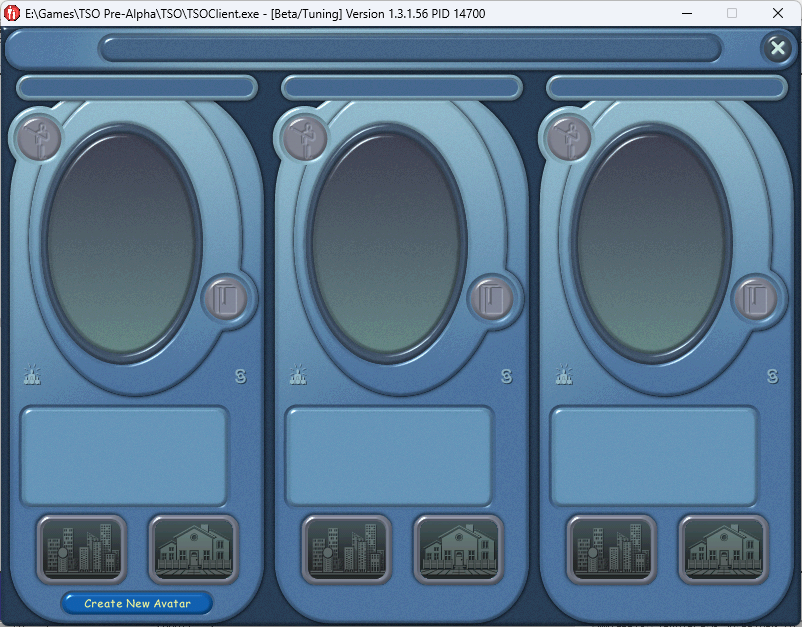Click the house button in the first slot
The width and height of the screenshot is (802, 627).
tap(193, 550)
